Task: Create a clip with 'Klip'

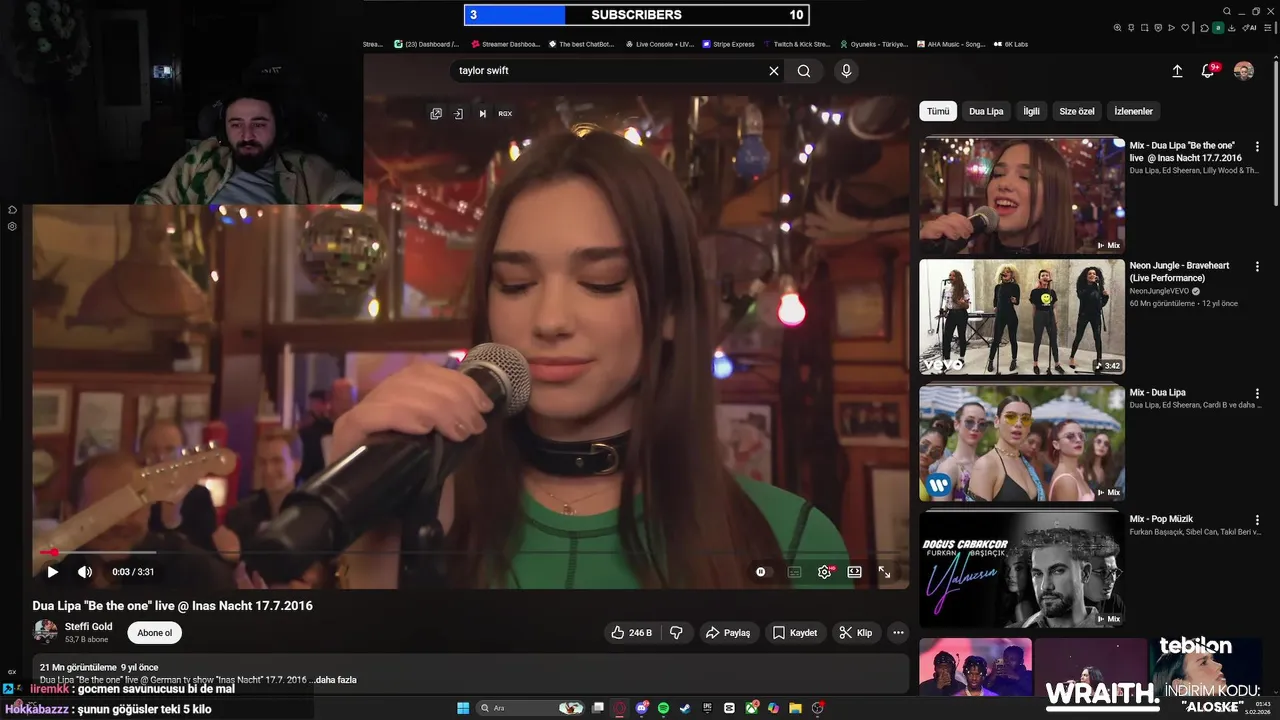Action: 856,633
